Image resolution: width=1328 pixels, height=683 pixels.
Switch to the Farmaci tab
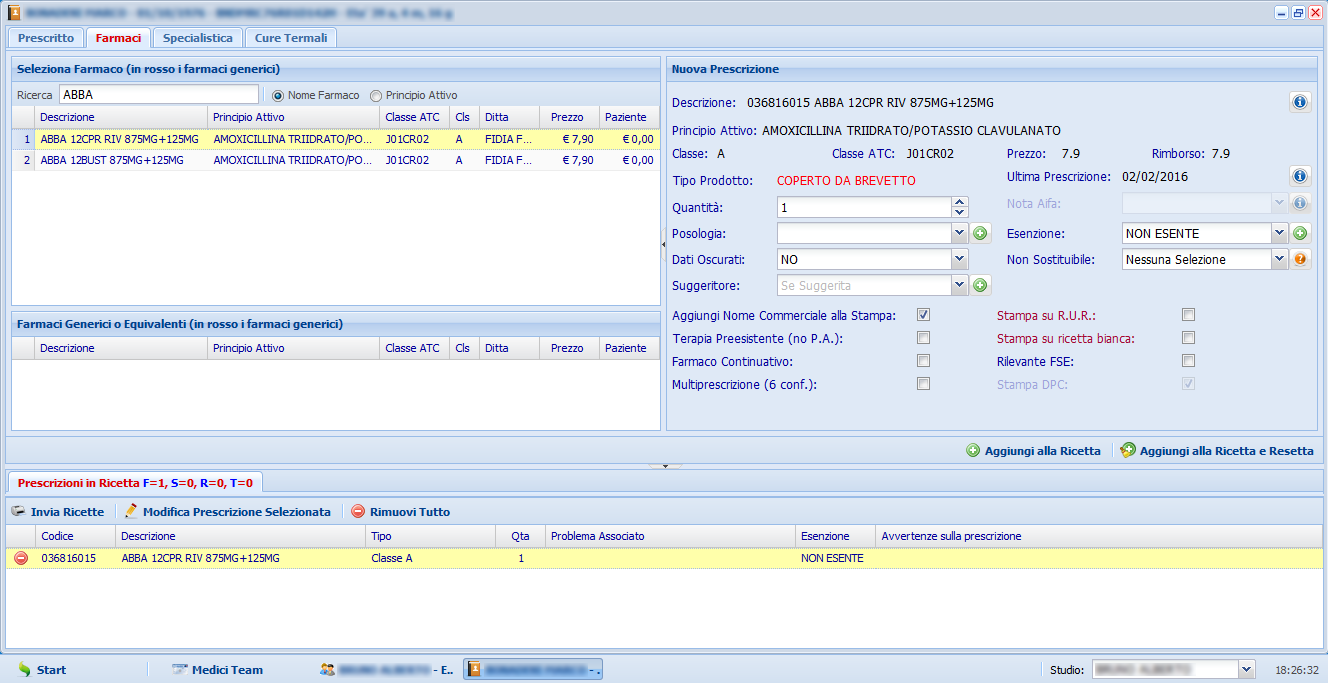pos(118,38)
